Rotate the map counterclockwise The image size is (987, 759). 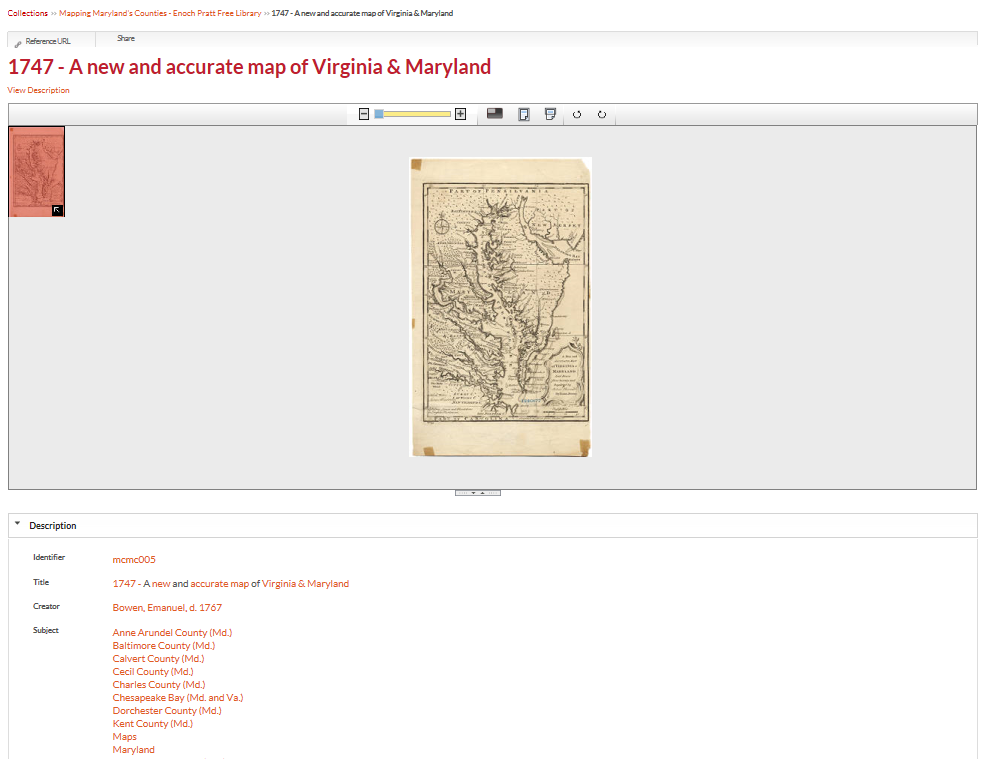click(x=577, y=115)
